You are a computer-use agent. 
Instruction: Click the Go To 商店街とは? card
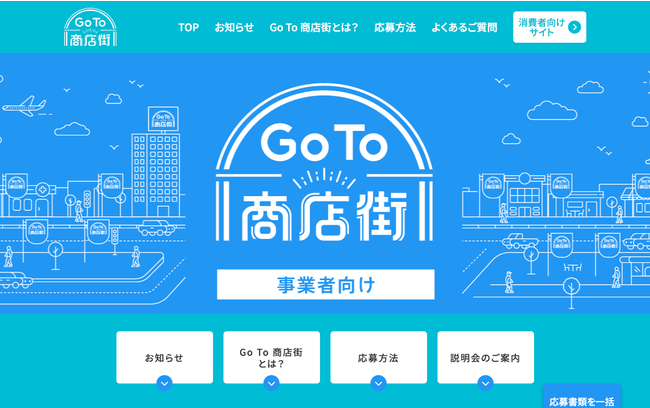click(272, 357)
